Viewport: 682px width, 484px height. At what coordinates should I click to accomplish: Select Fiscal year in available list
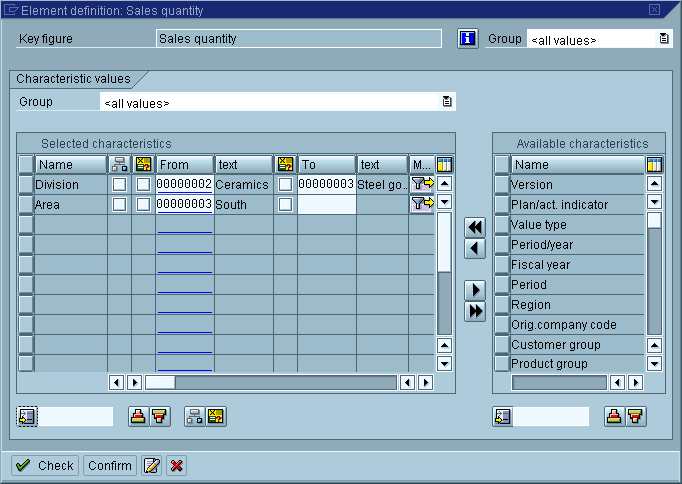pos(577,264)
